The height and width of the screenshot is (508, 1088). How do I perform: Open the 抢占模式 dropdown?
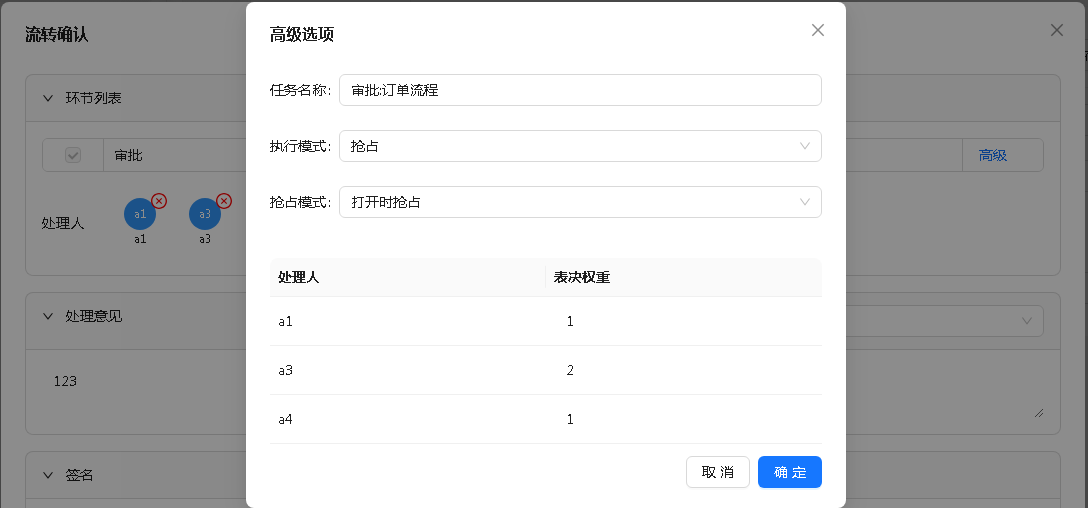[x=580, y=202]
